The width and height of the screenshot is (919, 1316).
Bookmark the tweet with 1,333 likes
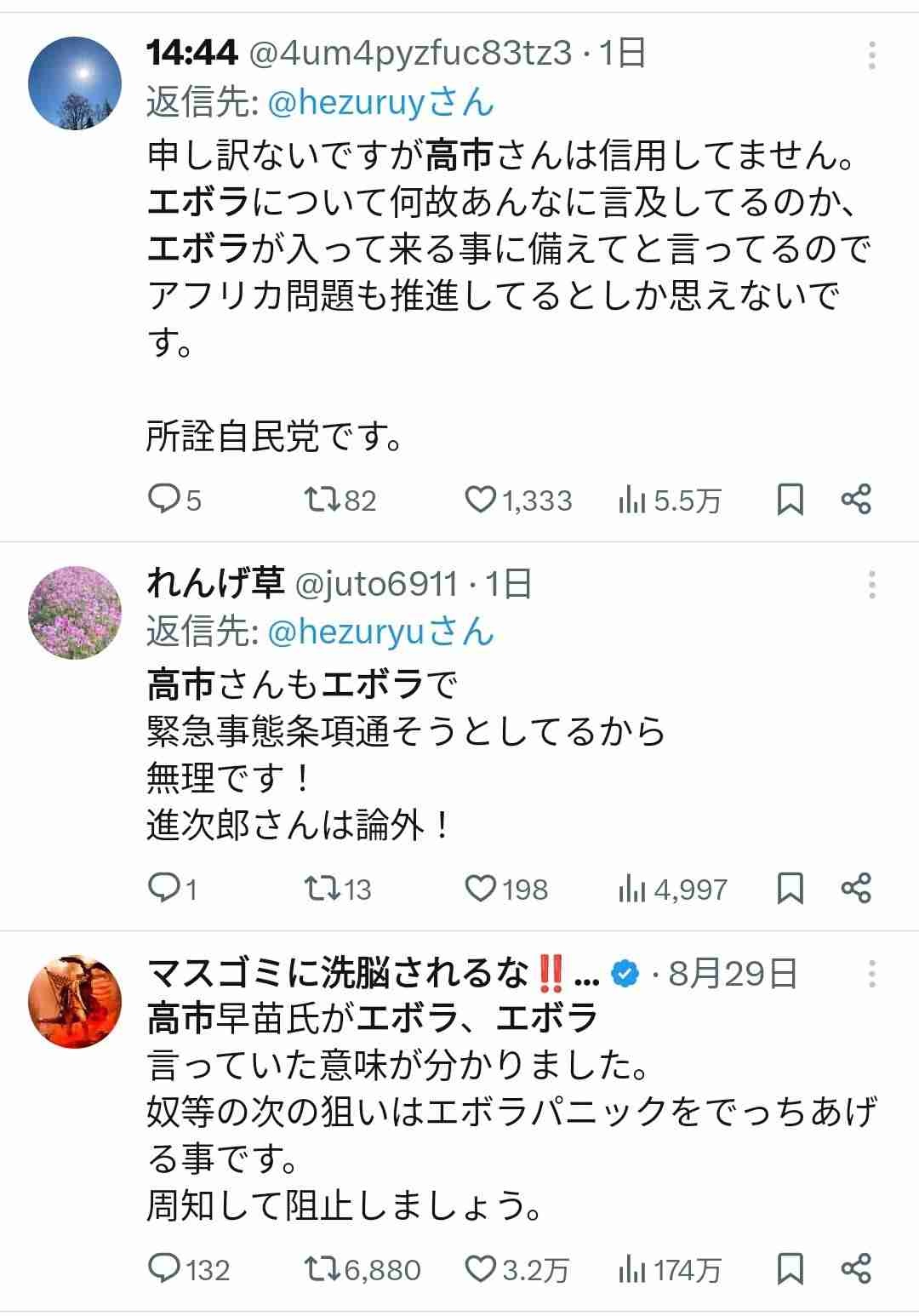(791, 501)
